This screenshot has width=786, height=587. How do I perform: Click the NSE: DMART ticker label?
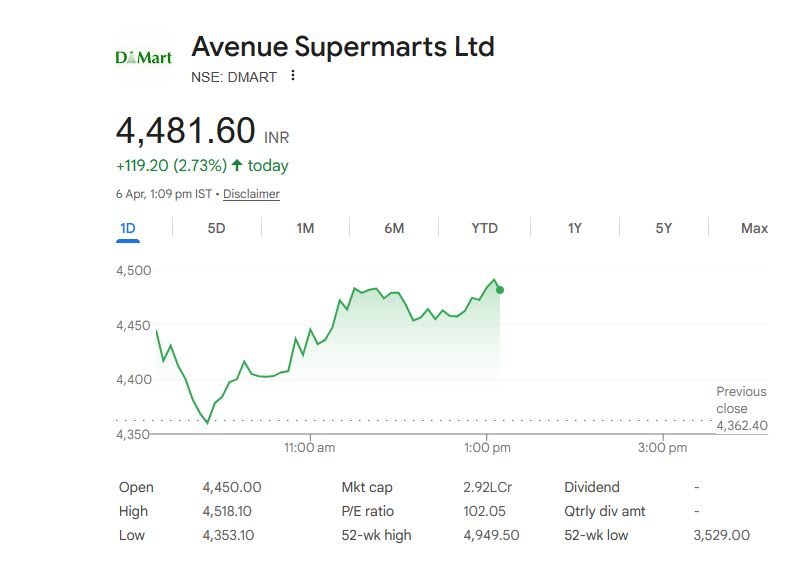[234, 77]
